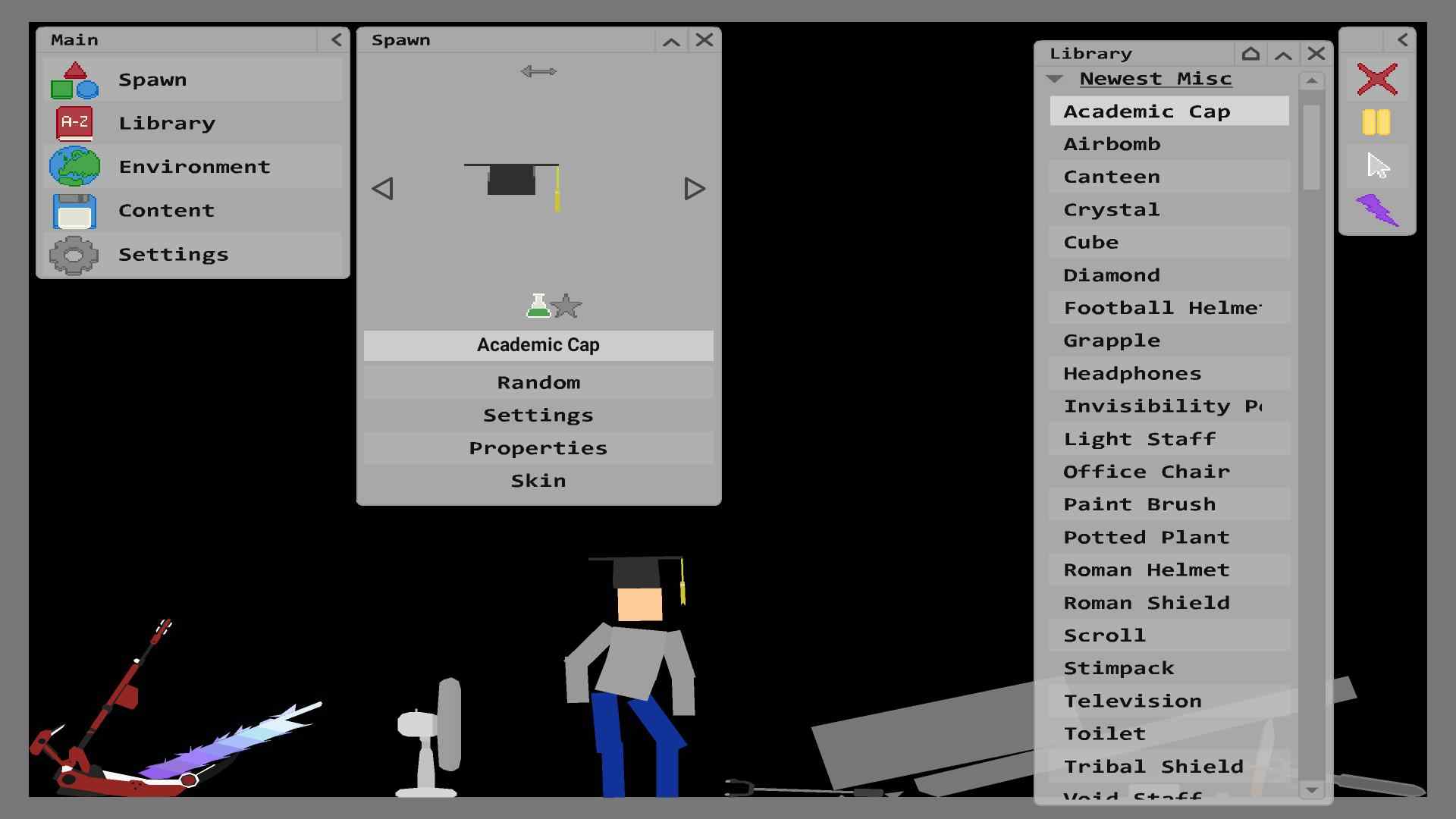1456x819 pixels.
Task: Click the right arrow navigation icon
Action: coord(693,188)
